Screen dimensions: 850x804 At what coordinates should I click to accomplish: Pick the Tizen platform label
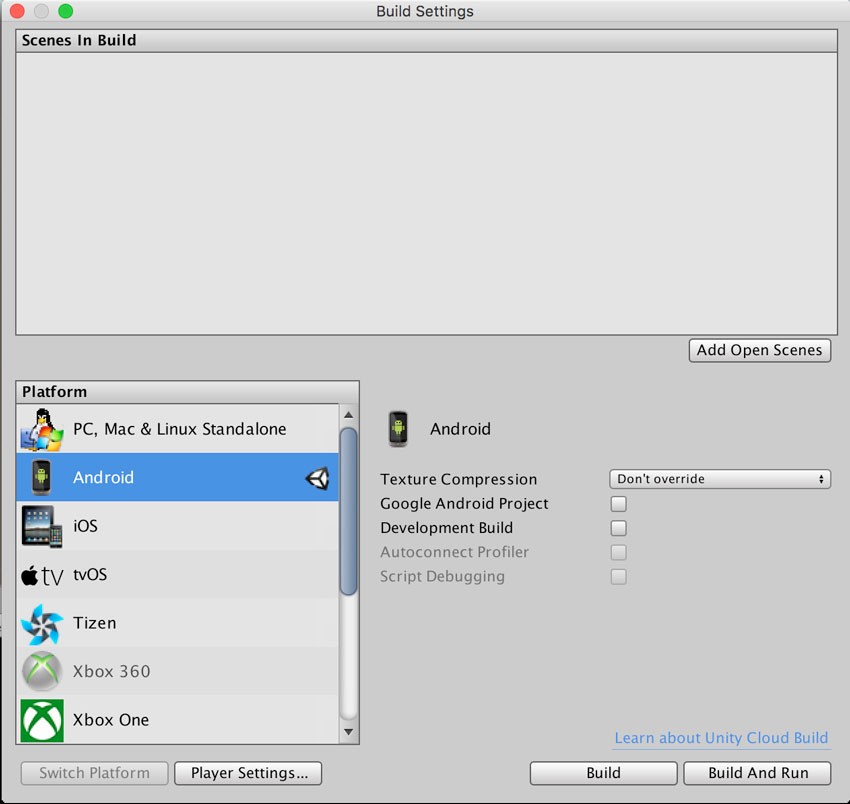(95, 623)
